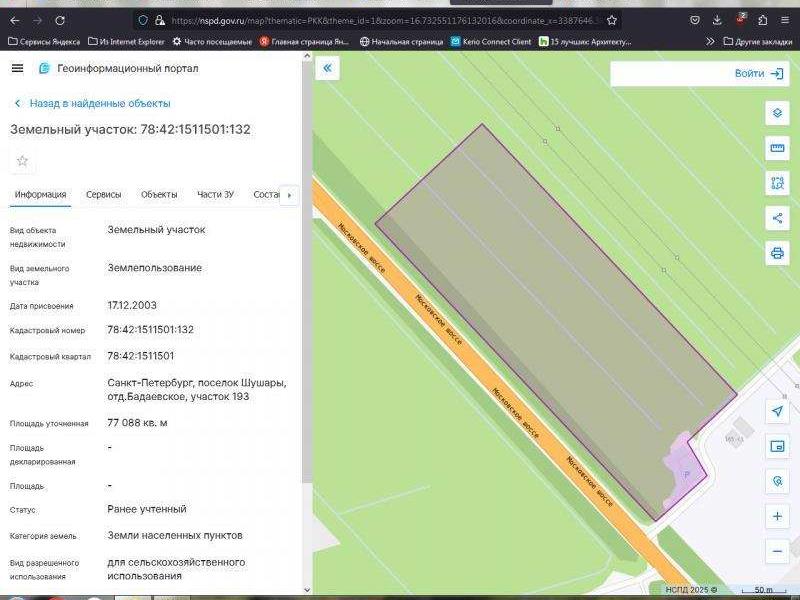Open the hamburger main menu

point(17,68)
